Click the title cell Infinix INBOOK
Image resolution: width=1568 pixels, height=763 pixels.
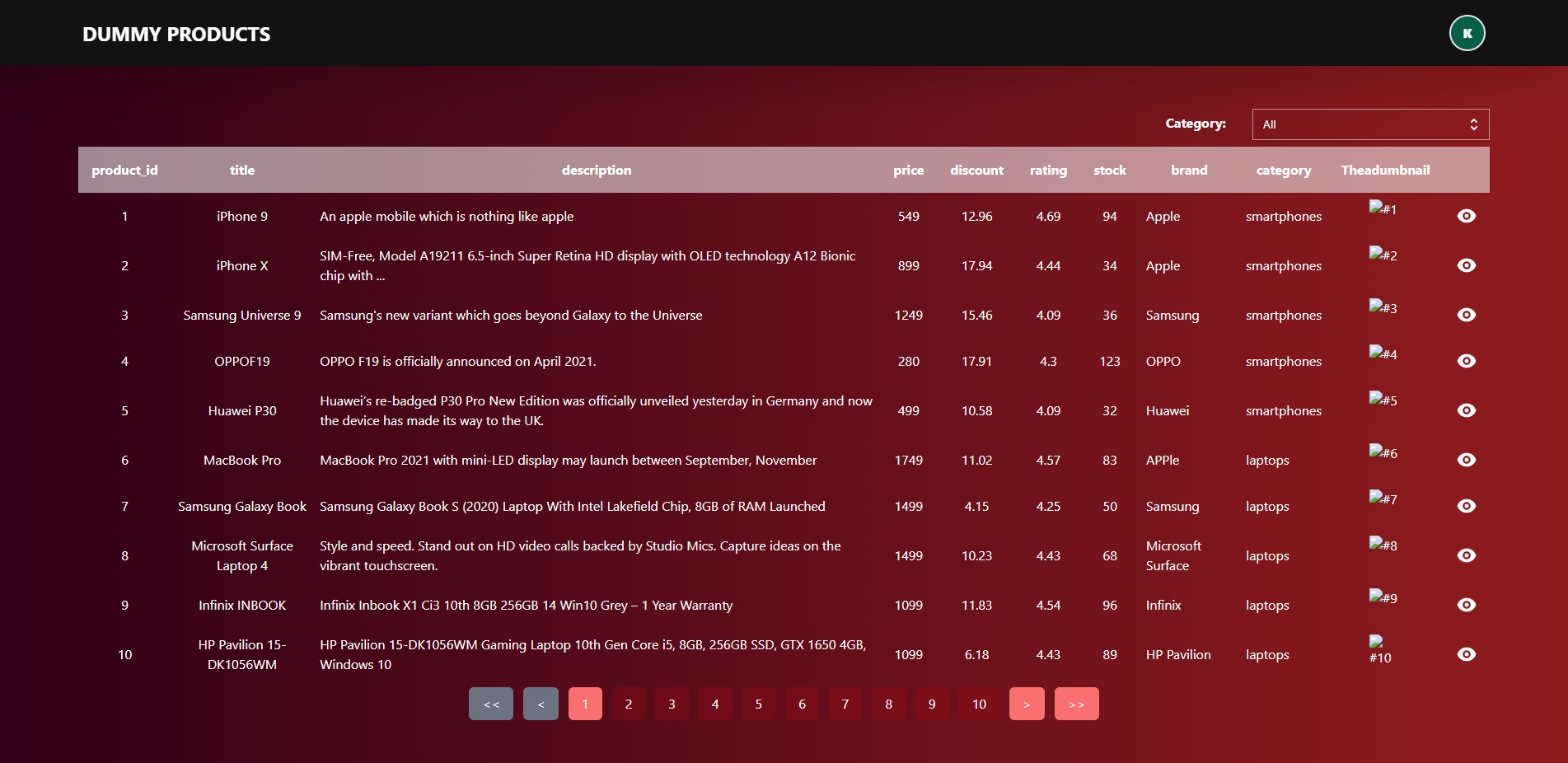pyautogui.click(x=242, y=605)
